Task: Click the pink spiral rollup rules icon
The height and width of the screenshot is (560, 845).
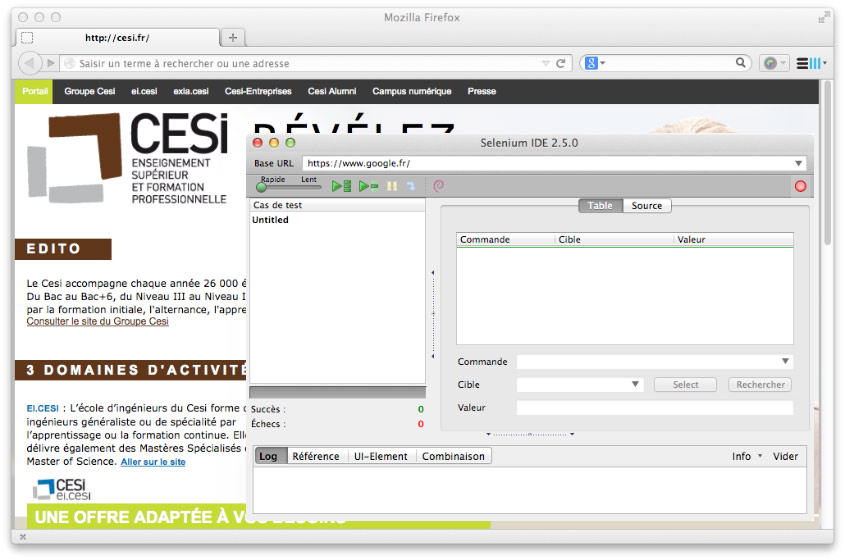Action: tap(439, 186)
